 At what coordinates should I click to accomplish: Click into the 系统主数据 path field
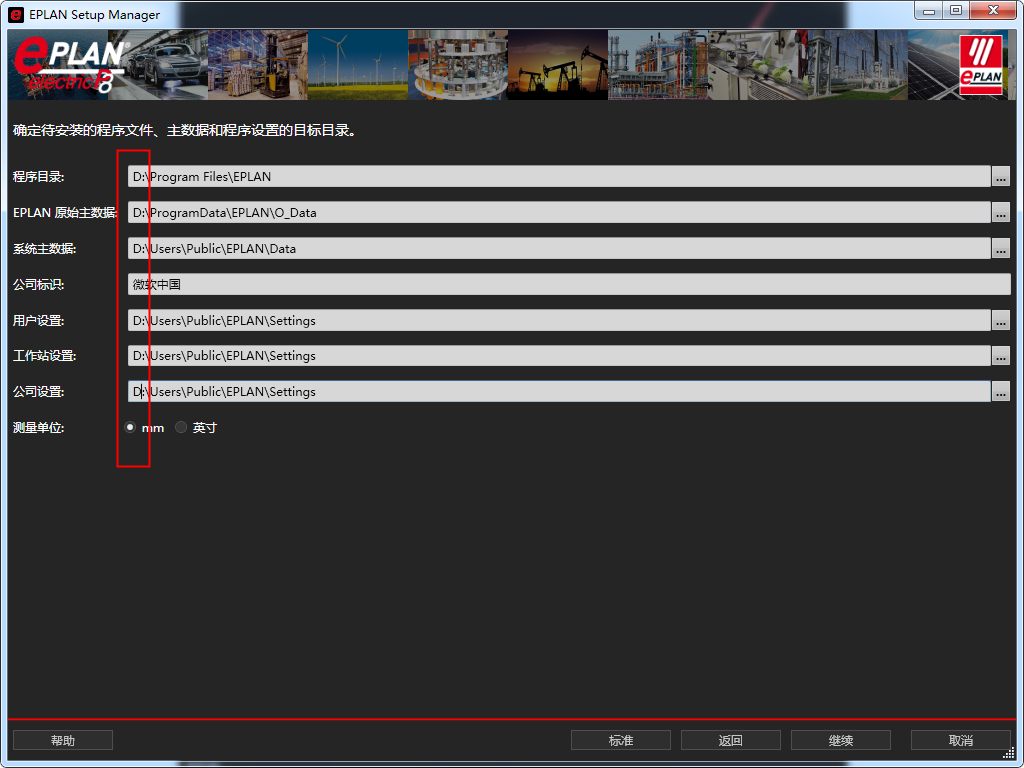560,249
